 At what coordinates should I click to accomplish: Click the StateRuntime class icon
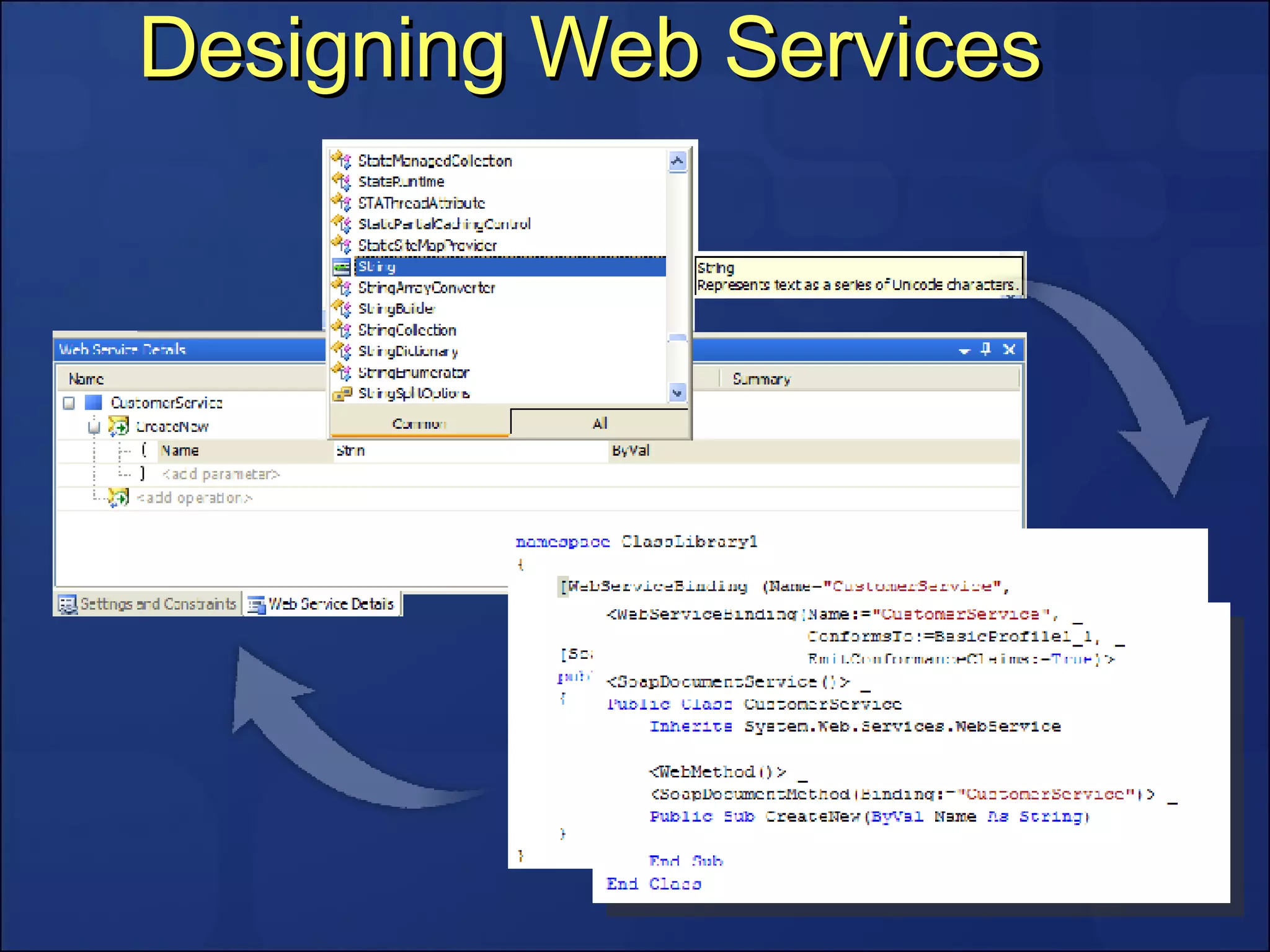(x=342, y=182)
